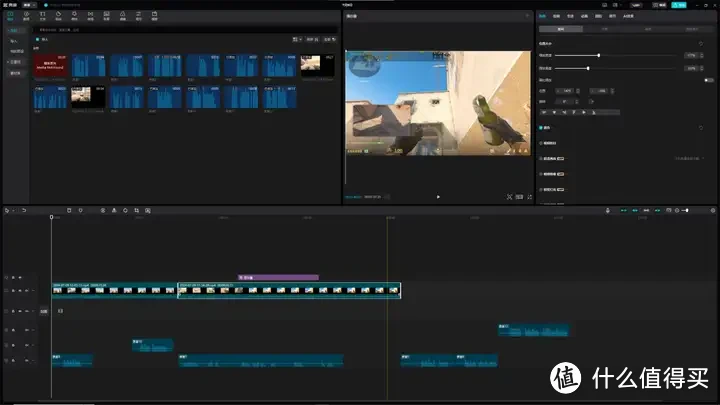Screen dimensions: 720x405
Task: Open the media bin sort options
Action: click(x=313, y=39)
